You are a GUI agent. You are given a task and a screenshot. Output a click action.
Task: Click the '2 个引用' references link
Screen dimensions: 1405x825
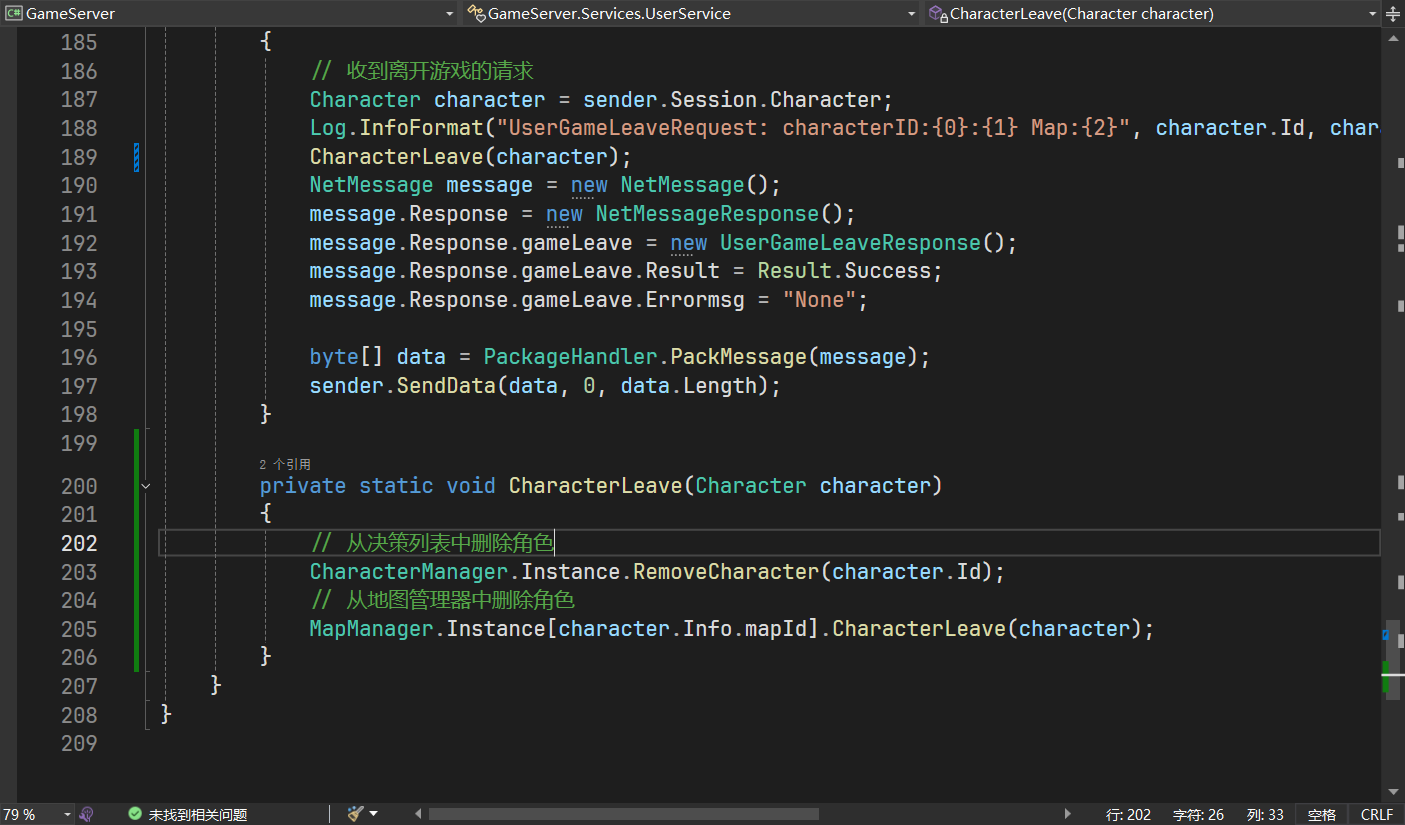click(x=285, y=465)
